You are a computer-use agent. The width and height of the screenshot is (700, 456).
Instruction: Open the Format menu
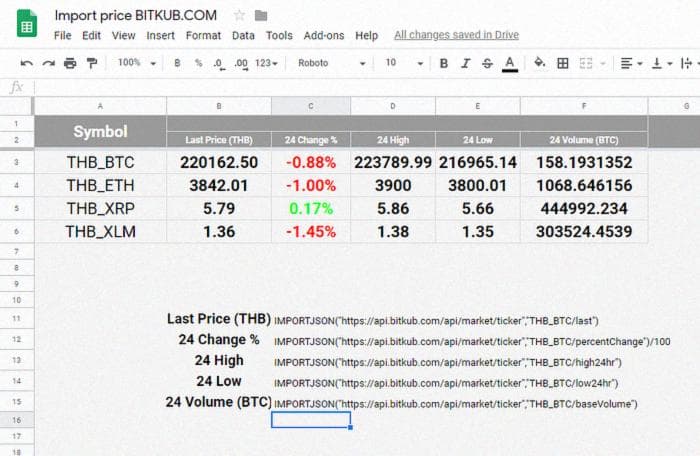[203, 36]
